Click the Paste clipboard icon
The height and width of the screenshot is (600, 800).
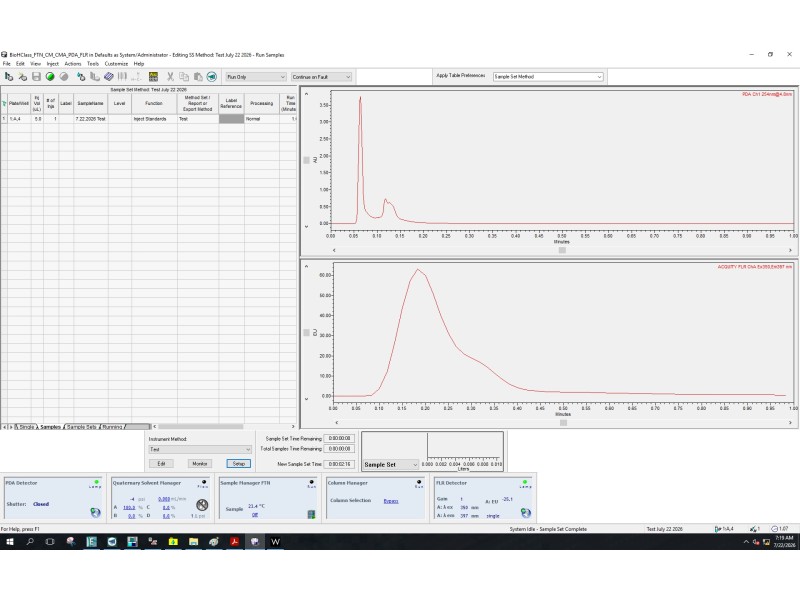tap(198, 77)
